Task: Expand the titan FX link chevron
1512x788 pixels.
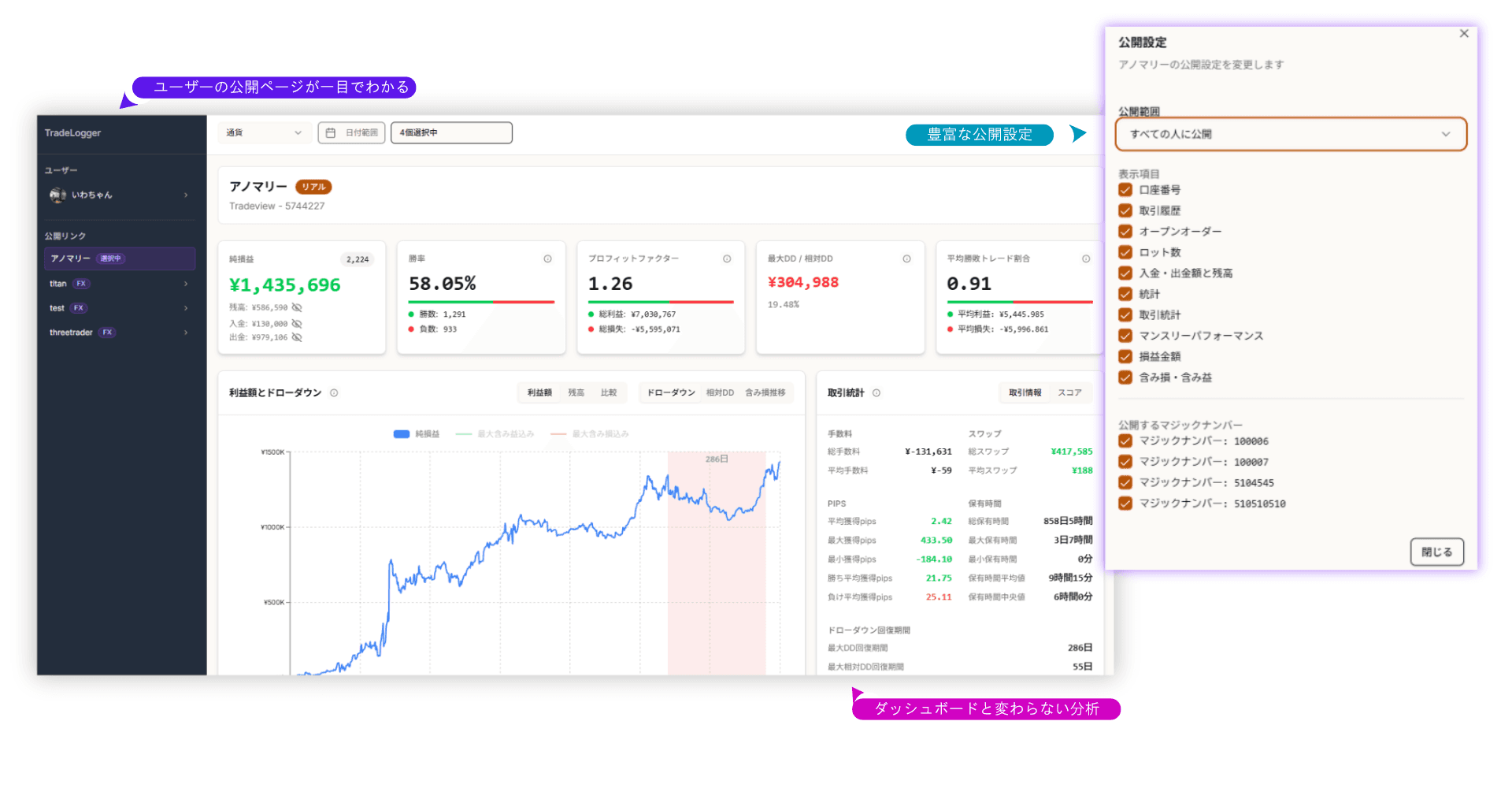Action: [x=186, y=284]
